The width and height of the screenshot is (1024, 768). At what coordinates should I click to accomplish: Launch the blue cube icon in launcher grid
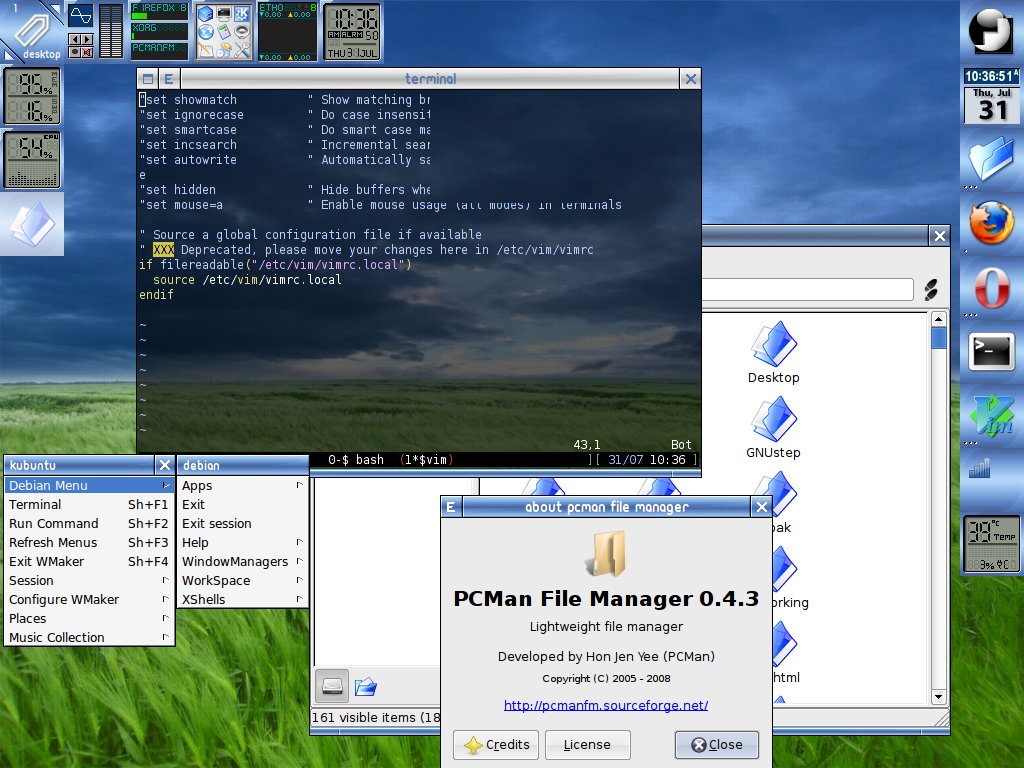[206, 14]
